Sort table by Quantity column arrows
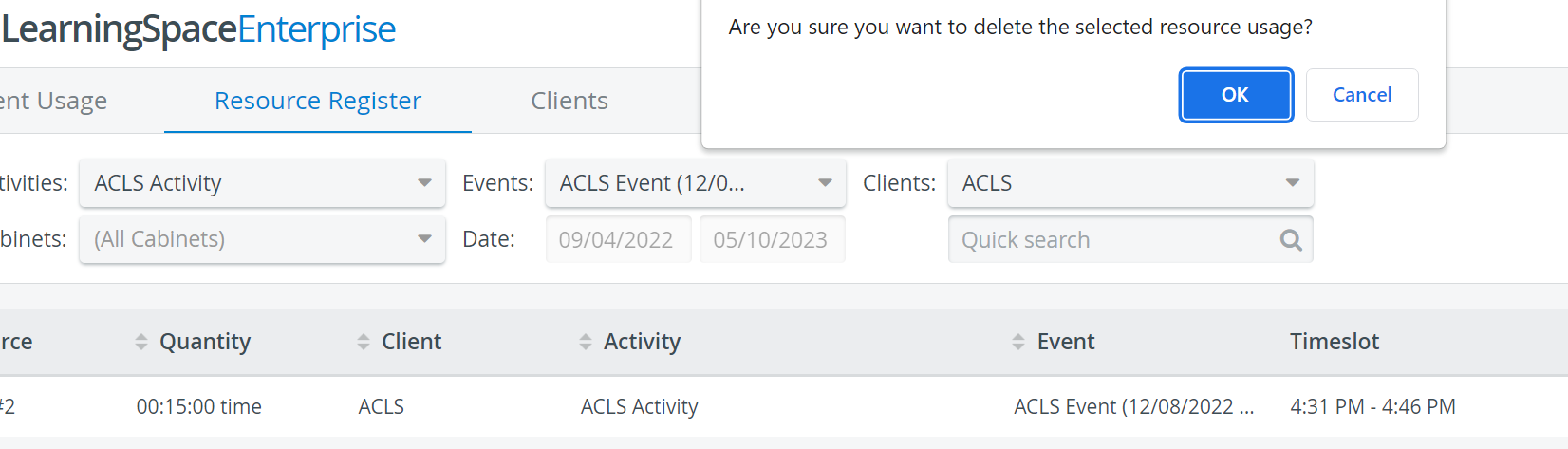This screenshot has height=449, width=1568. [x=141, y=342]
